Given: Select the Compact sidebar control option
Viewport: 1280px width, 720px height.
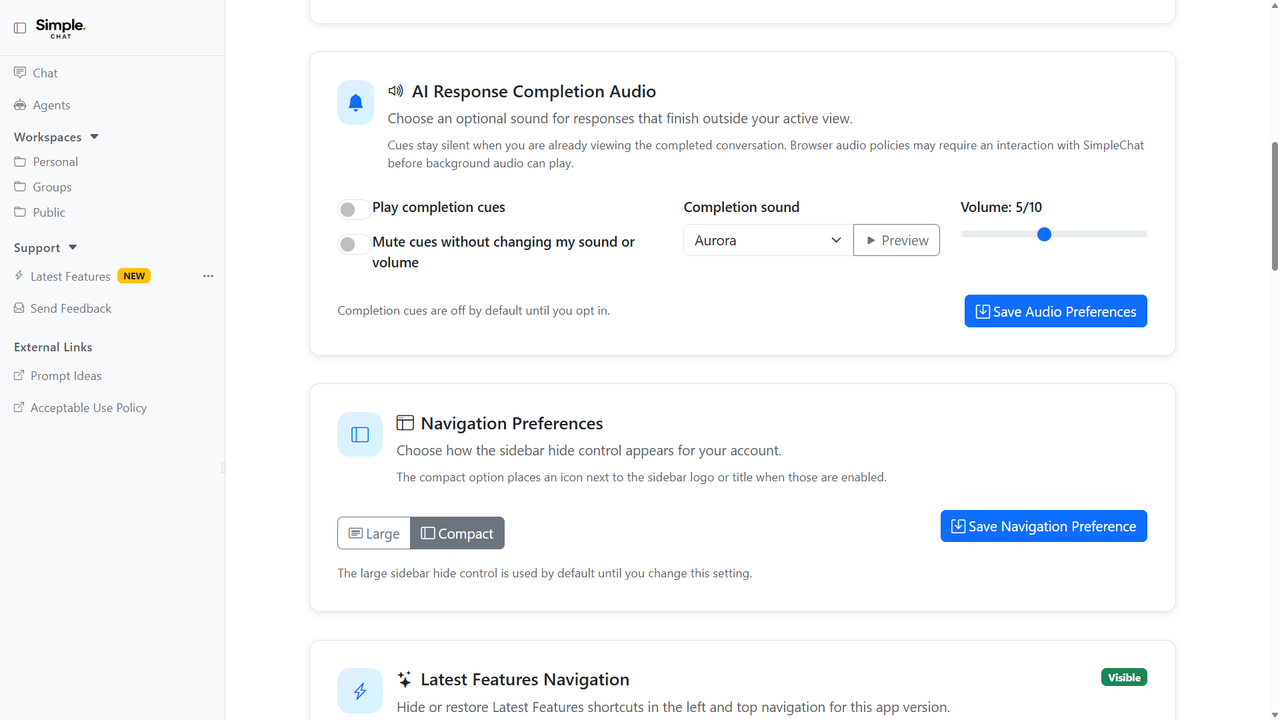Looking at the screenshot, I should point(457,533).
